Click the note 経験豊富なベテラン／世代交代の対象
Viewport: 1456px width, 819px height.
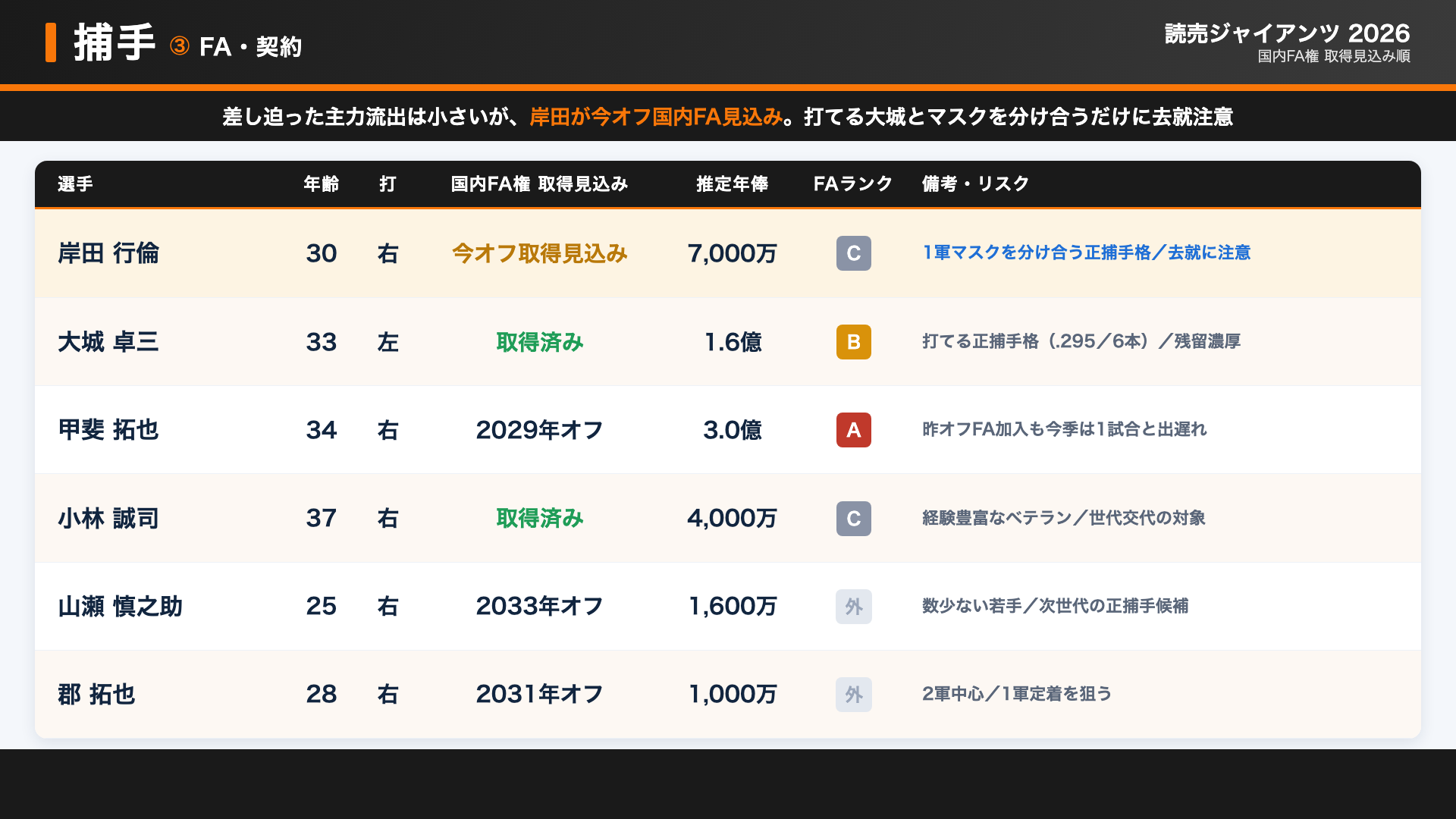(x=1063, y=518)
